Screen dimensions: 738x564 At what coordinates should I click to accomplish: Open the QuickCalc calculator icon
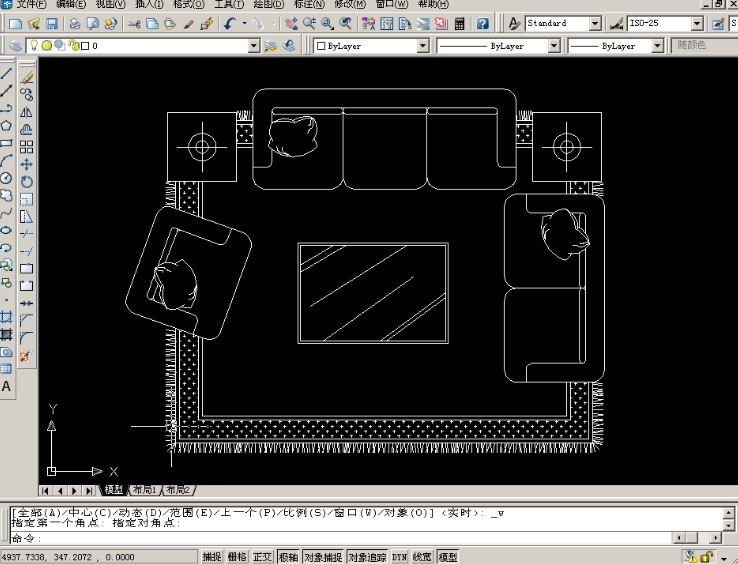(x=460, y=24)
